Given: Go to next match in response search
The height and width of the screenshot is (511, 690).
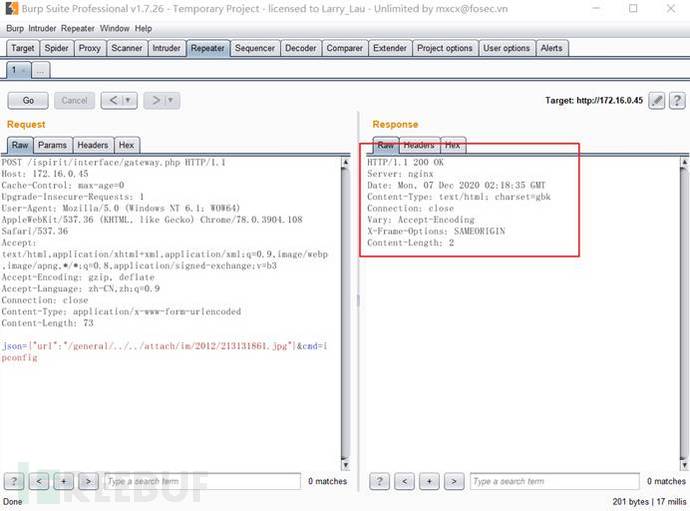Looking at the screenshot, I should click(x=454, y=482).
